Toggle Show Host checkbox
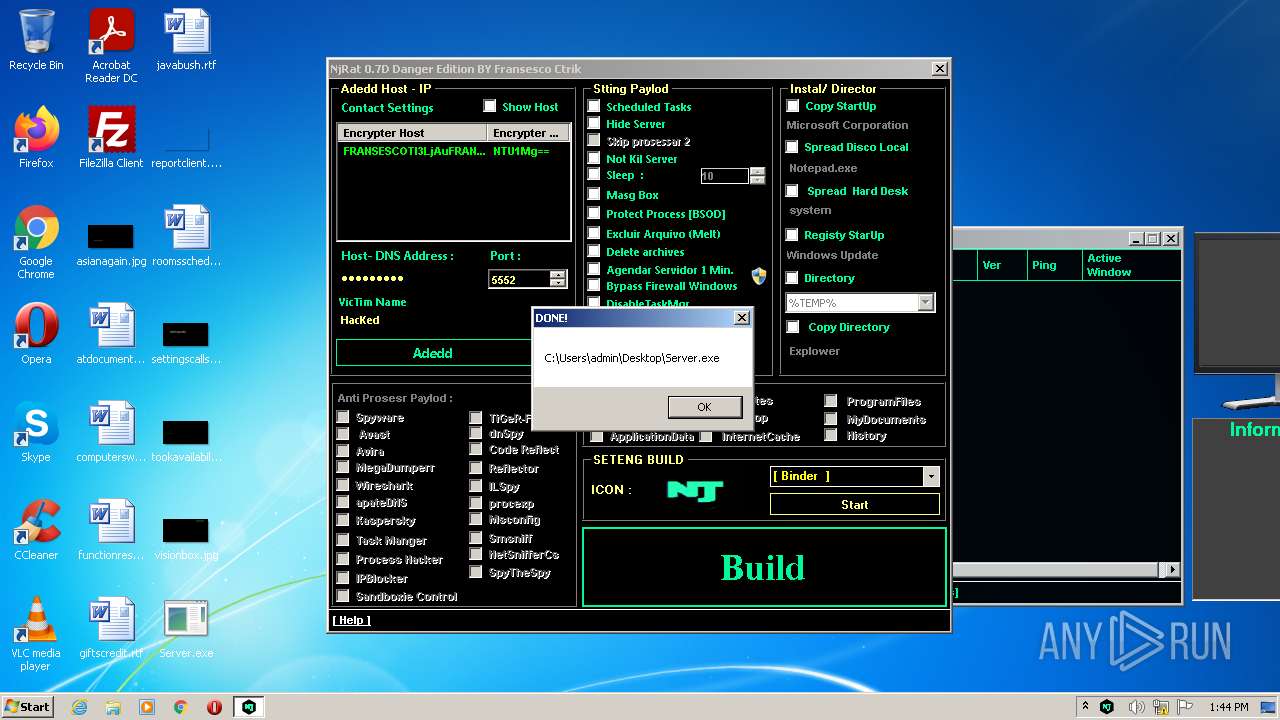Screen dimensions: 1280x720 click(x=490, y=106)
